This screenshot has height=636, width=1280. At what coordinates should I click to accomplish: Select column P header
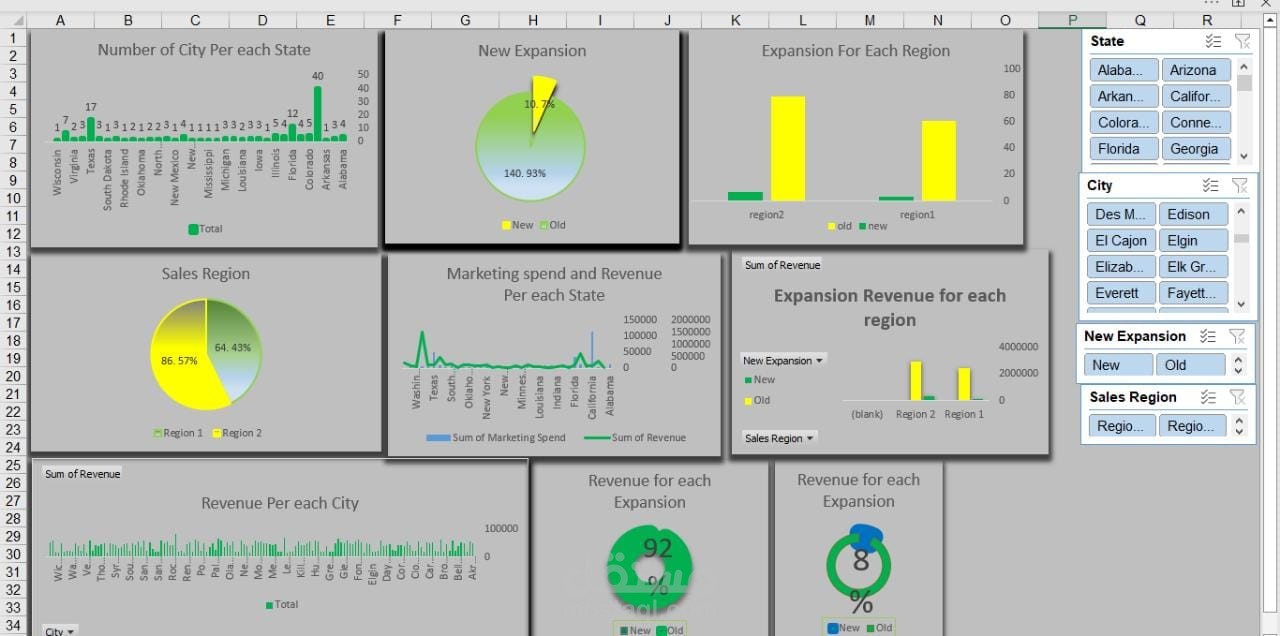click(1071, 18)
